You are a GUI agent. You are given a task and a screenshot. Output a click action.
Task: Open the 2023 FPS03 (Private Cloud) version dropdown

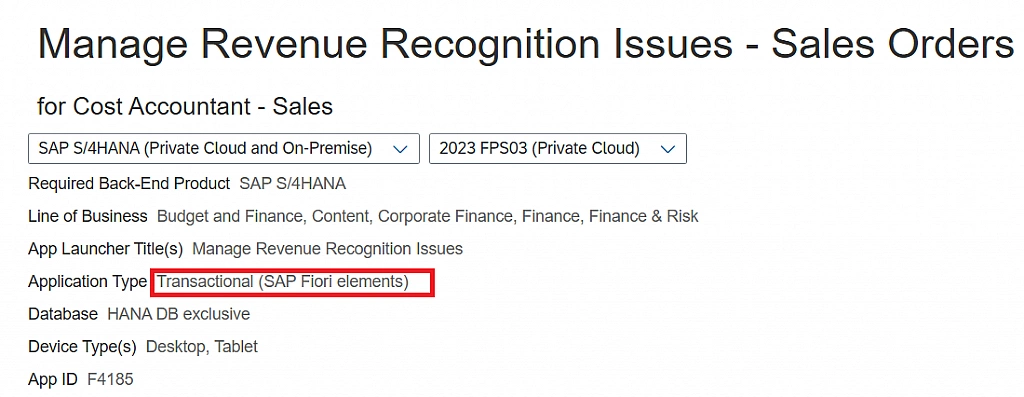pyautogui.click(x=558, y=148)
